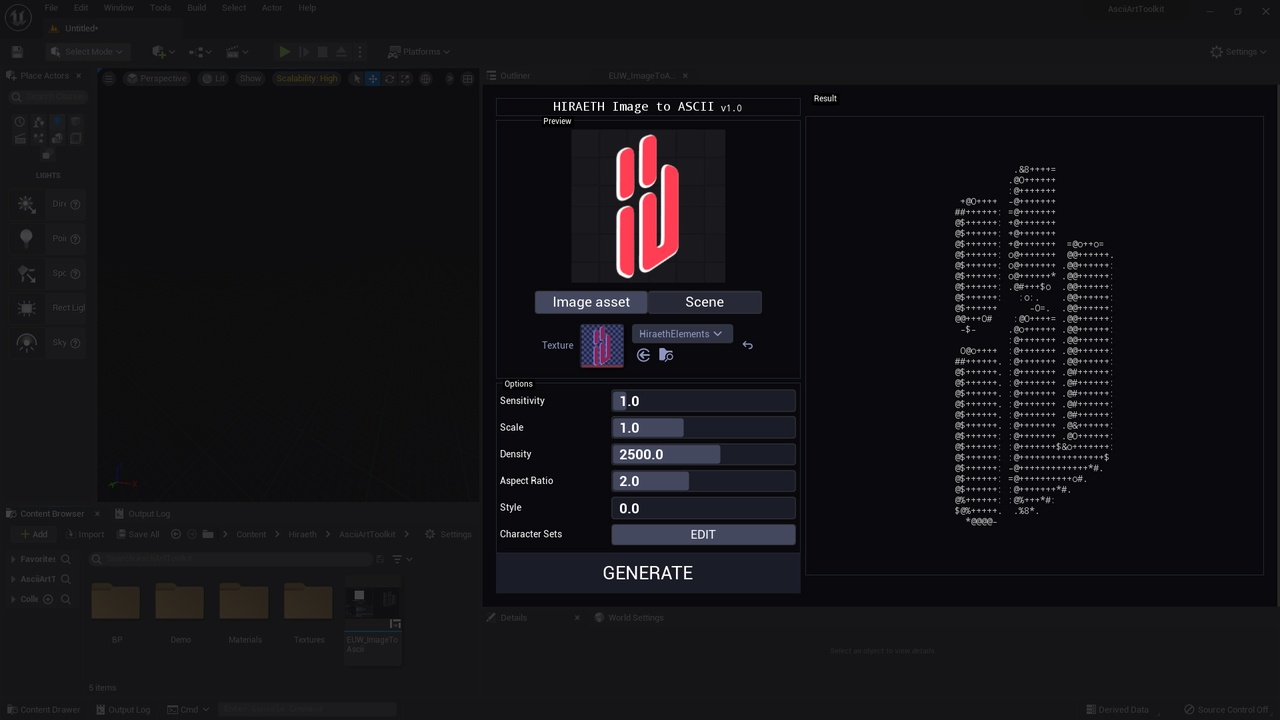
Task: Open the top-right Settings dropdown
Action: pyautogui.click(x=1238, y=52)
